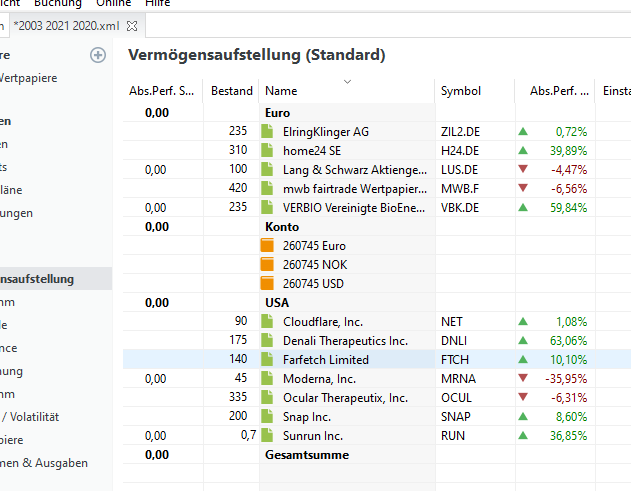Select the 260745 NOK account name
The height and width of the screenshot is (491, 631).
pyautogui.click(x=315, y=265)
